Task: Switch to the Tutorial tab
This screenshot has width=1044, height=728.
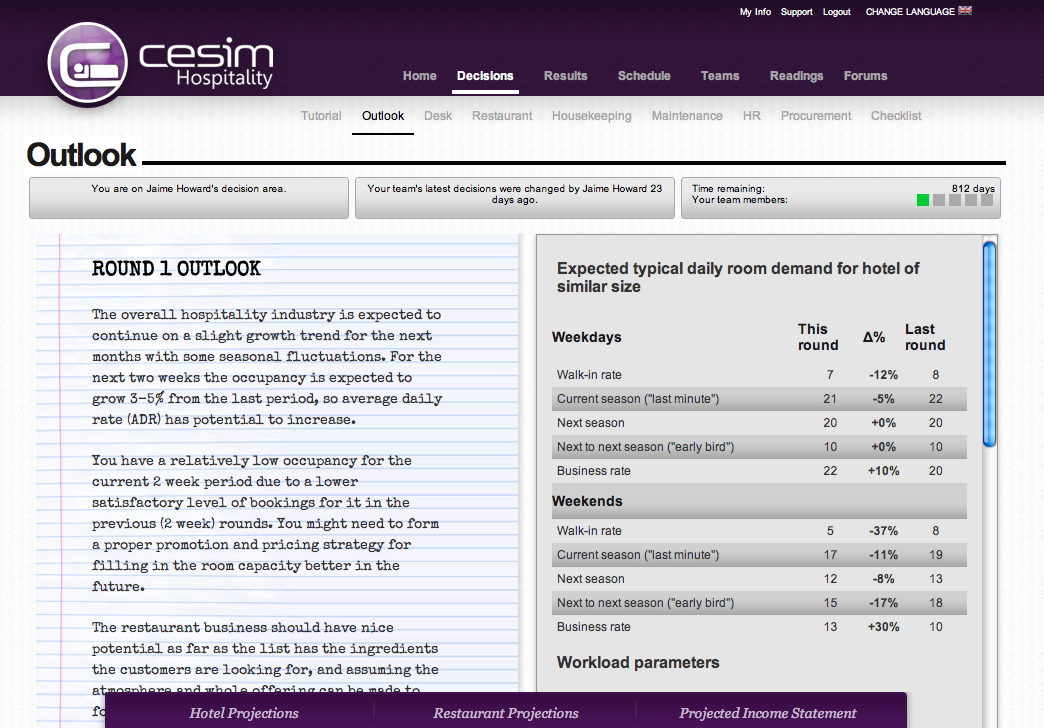Action: point(321,116)
